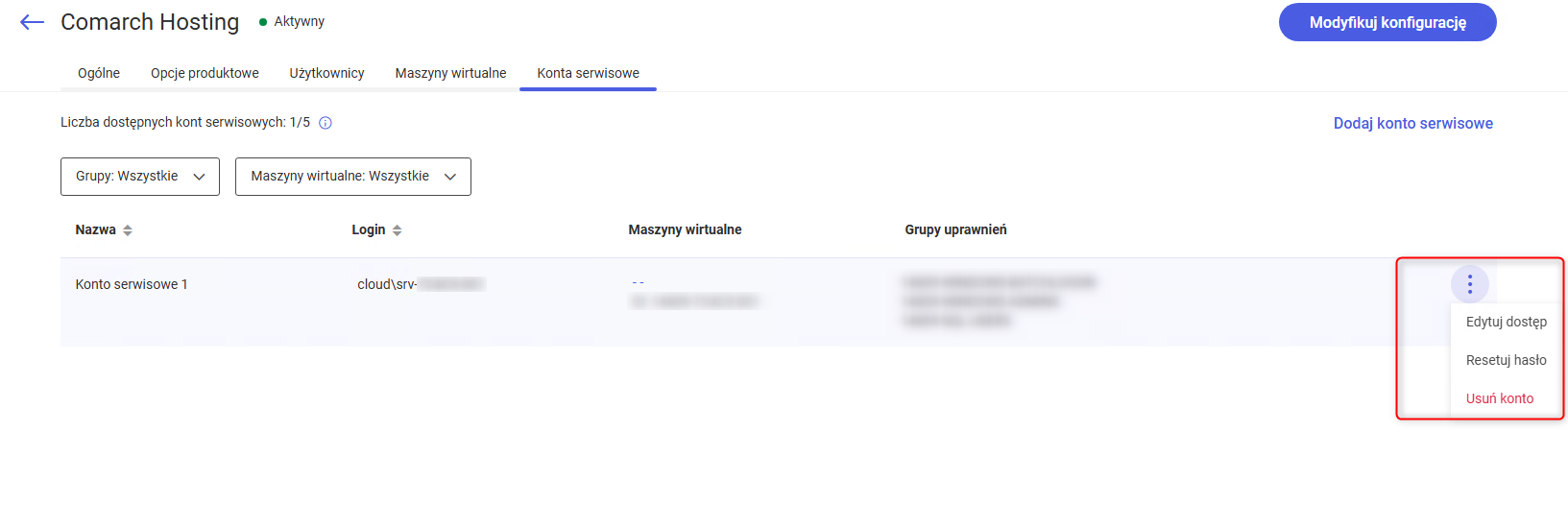Viewport: 1568px width, 505px height.
Task: Click the Konto serwisowe 1 name cell
Action: tap(132, 284)
